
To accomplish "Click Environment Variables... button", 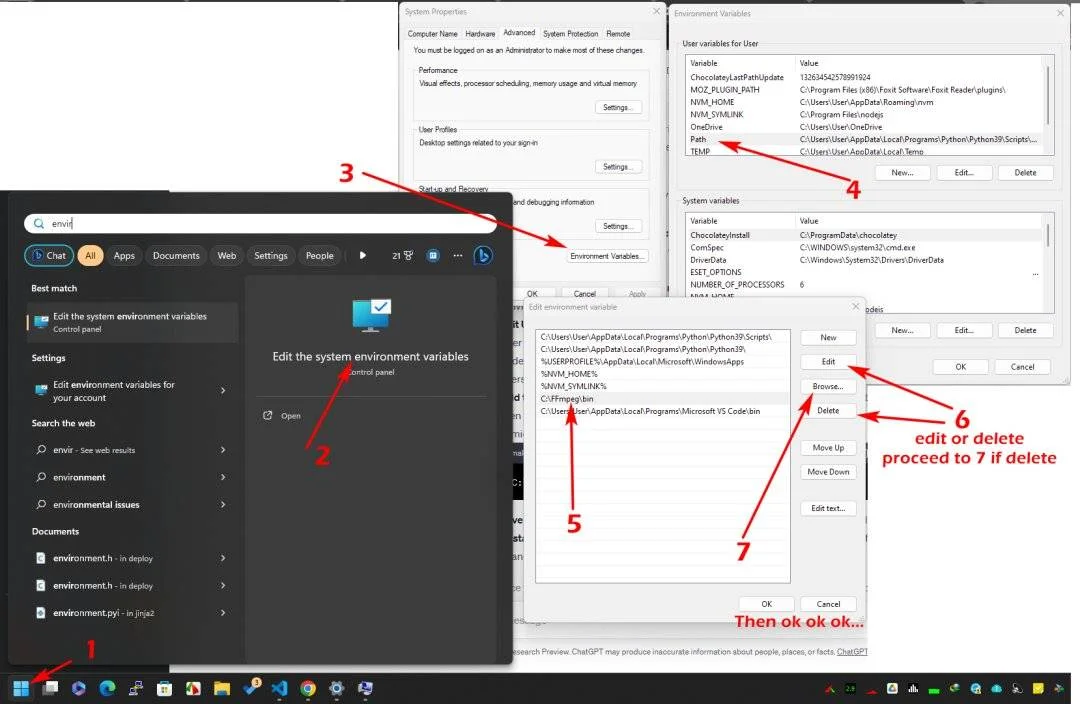I will (x=607, y=256).
